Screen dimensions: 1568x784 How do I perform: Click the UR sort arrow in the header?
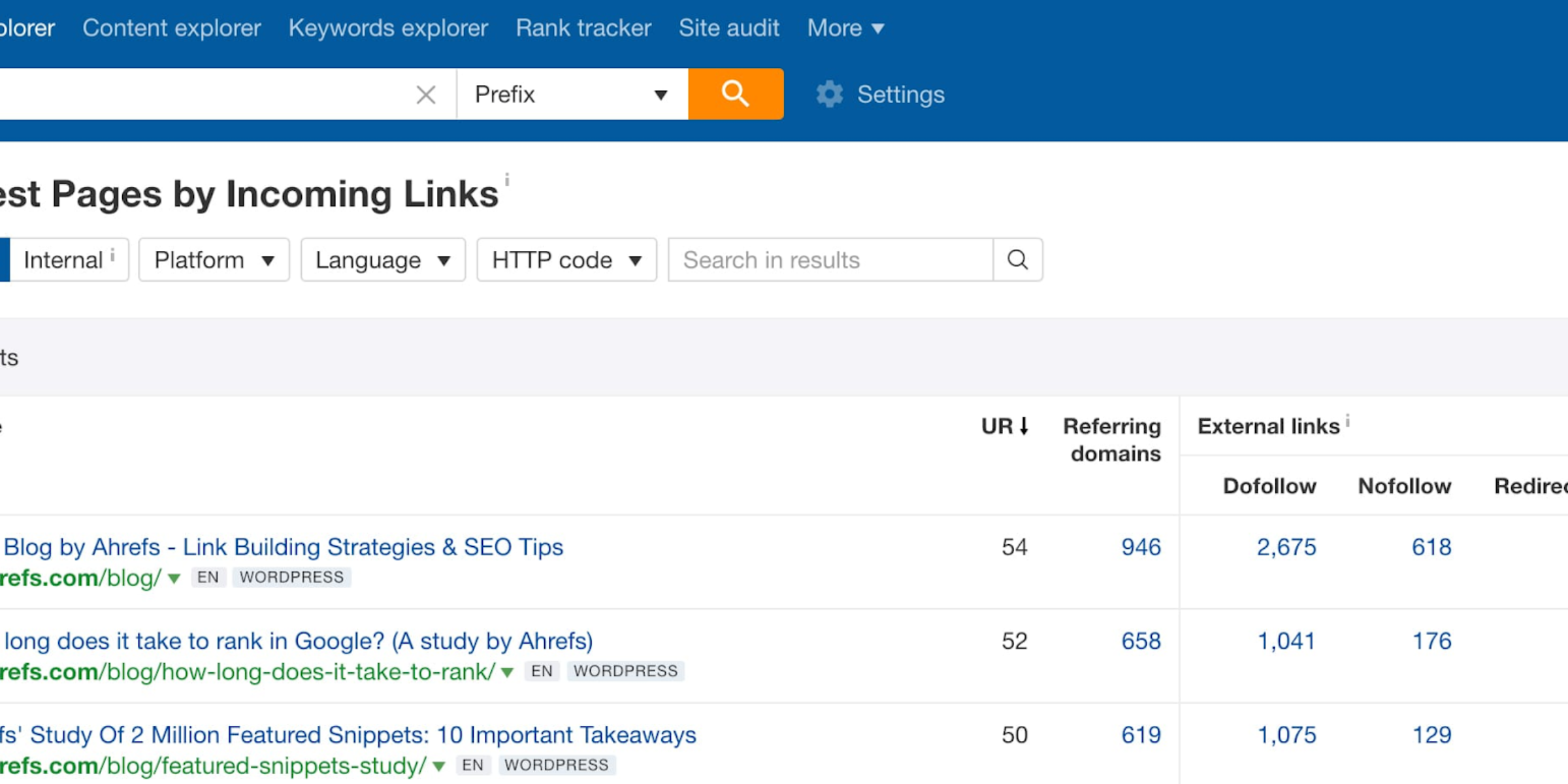tap(1024, 426)
